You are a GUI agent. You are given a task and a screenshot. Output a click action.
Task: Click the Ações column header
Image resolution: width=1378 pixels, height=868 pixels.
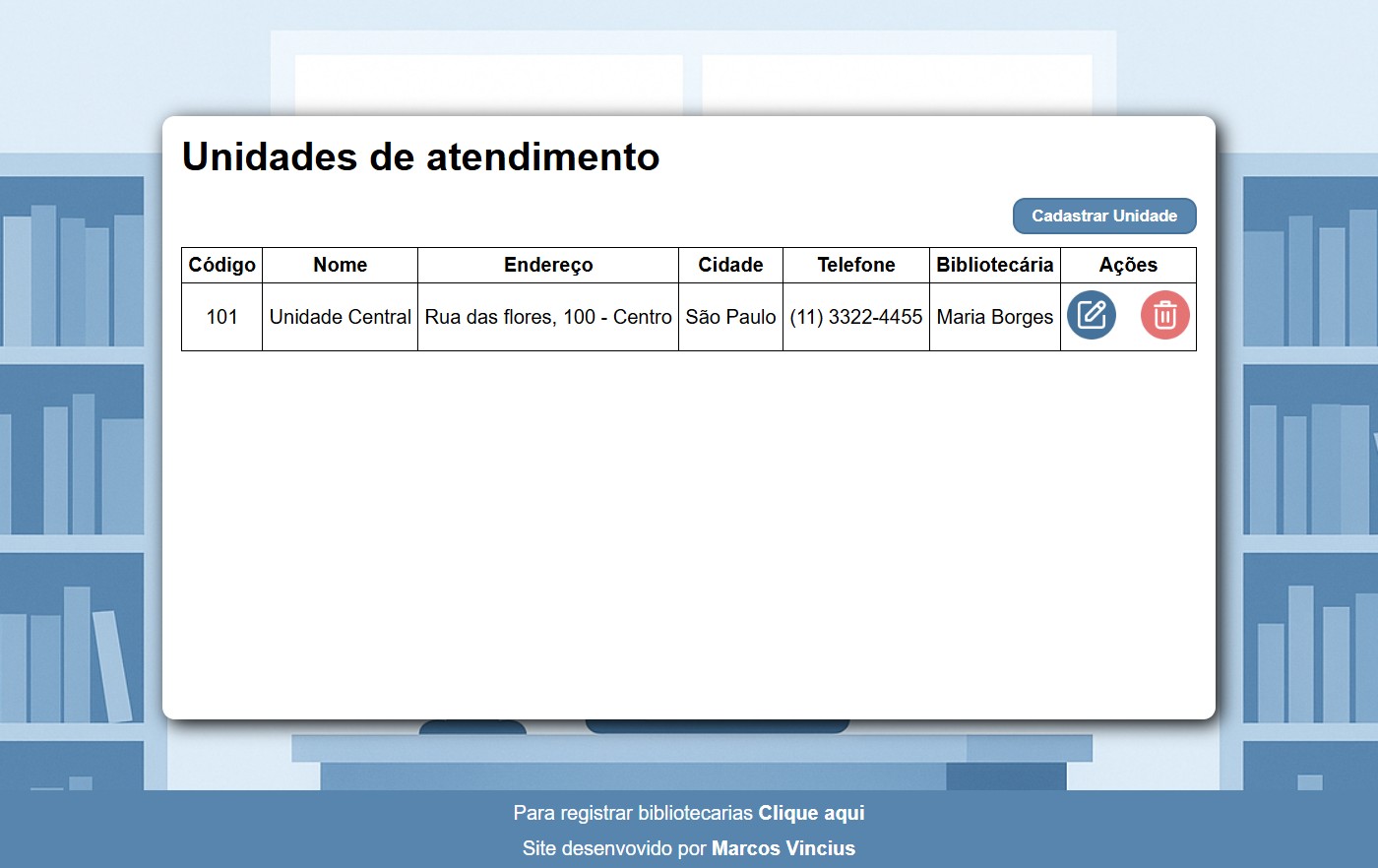(x=1128, y=265)
